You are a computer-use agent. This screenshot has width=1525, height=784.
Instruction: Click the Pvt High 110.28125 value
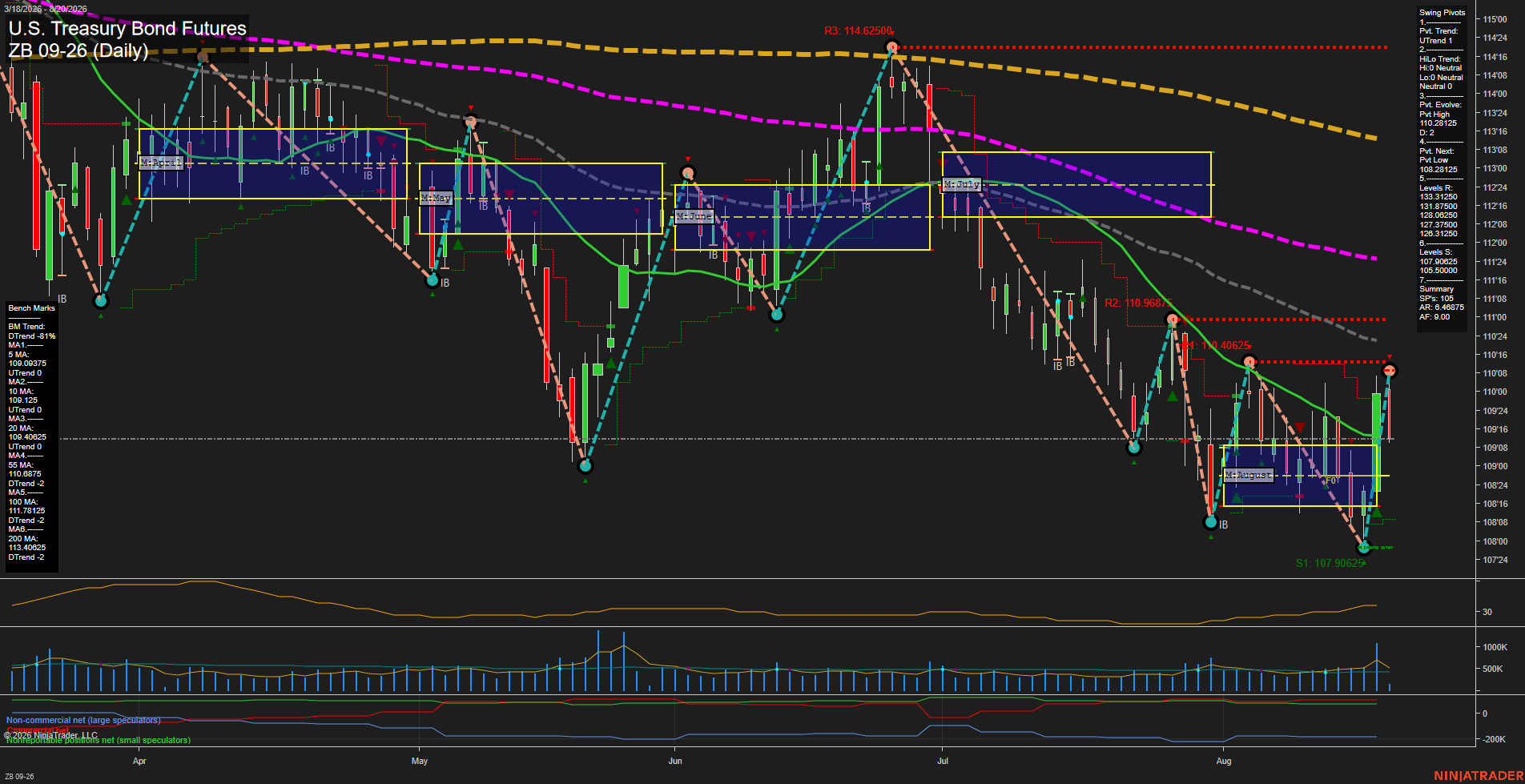[1438, 123]
